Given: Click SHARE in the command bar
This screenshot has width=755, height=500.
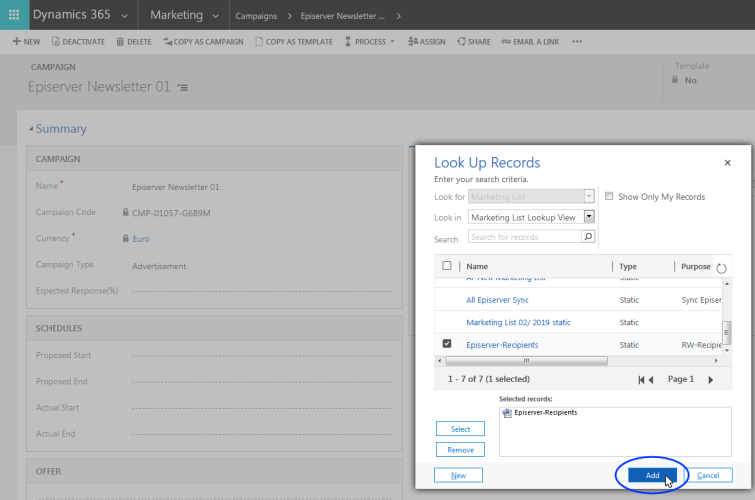Looking at the screenshot, I should (474, 42).
